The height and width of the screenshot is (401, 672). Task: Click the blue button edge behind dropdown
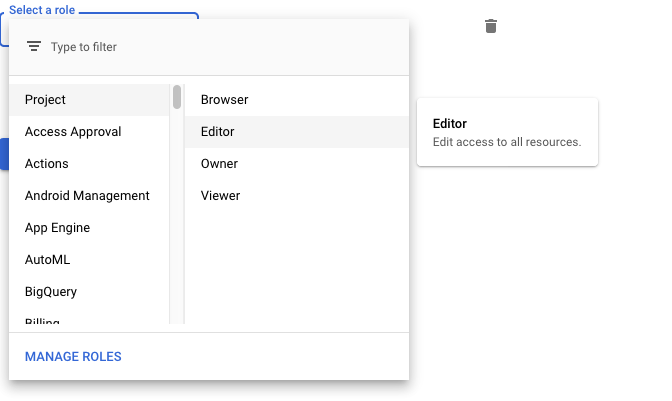coord(4,154)
